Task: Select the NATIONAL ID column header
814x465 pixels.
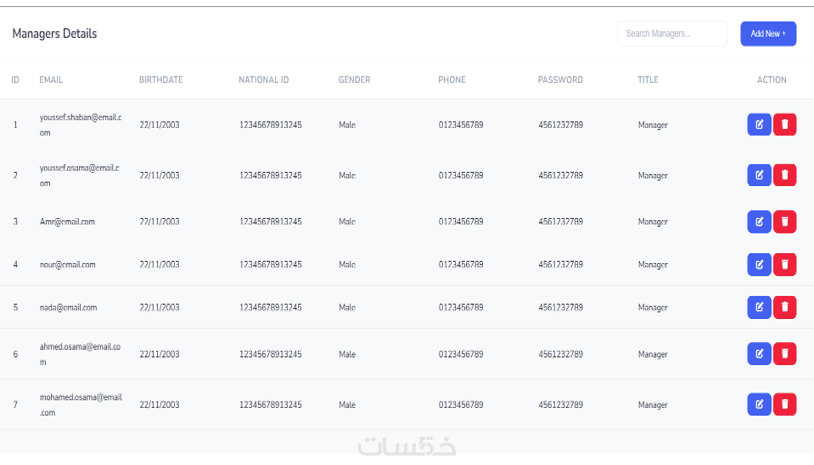Action: [263, 80]
